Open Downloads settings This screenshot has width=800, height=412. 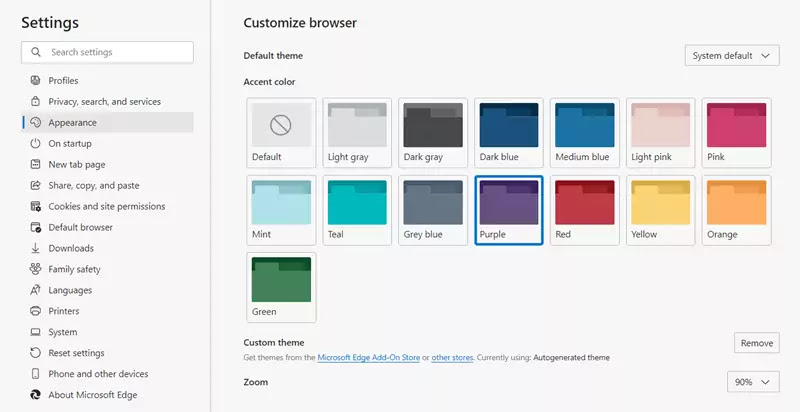[x=108, y=248]
